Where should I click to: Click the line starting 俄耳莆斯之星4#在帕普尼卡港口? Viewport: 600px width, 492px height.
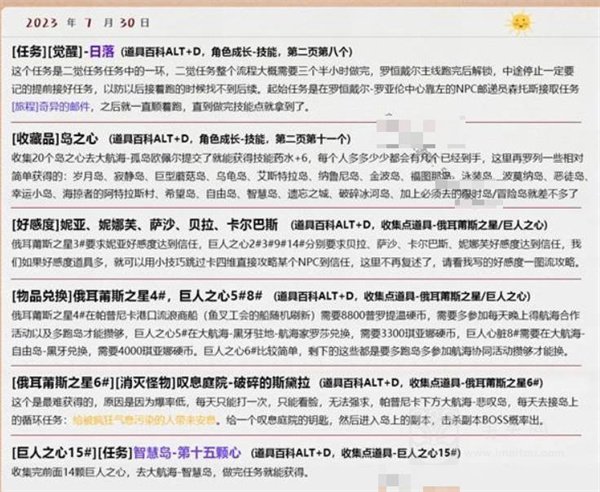[295, 315]
